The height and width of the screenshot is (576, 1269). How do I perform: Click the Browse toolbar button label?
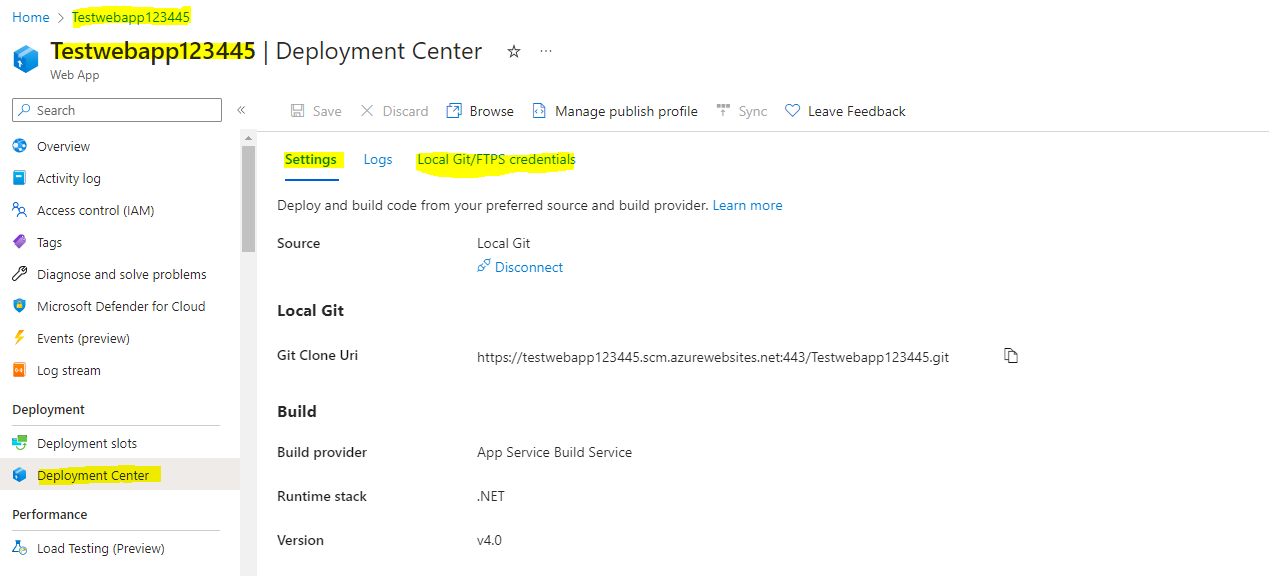[x=492, y=111]
